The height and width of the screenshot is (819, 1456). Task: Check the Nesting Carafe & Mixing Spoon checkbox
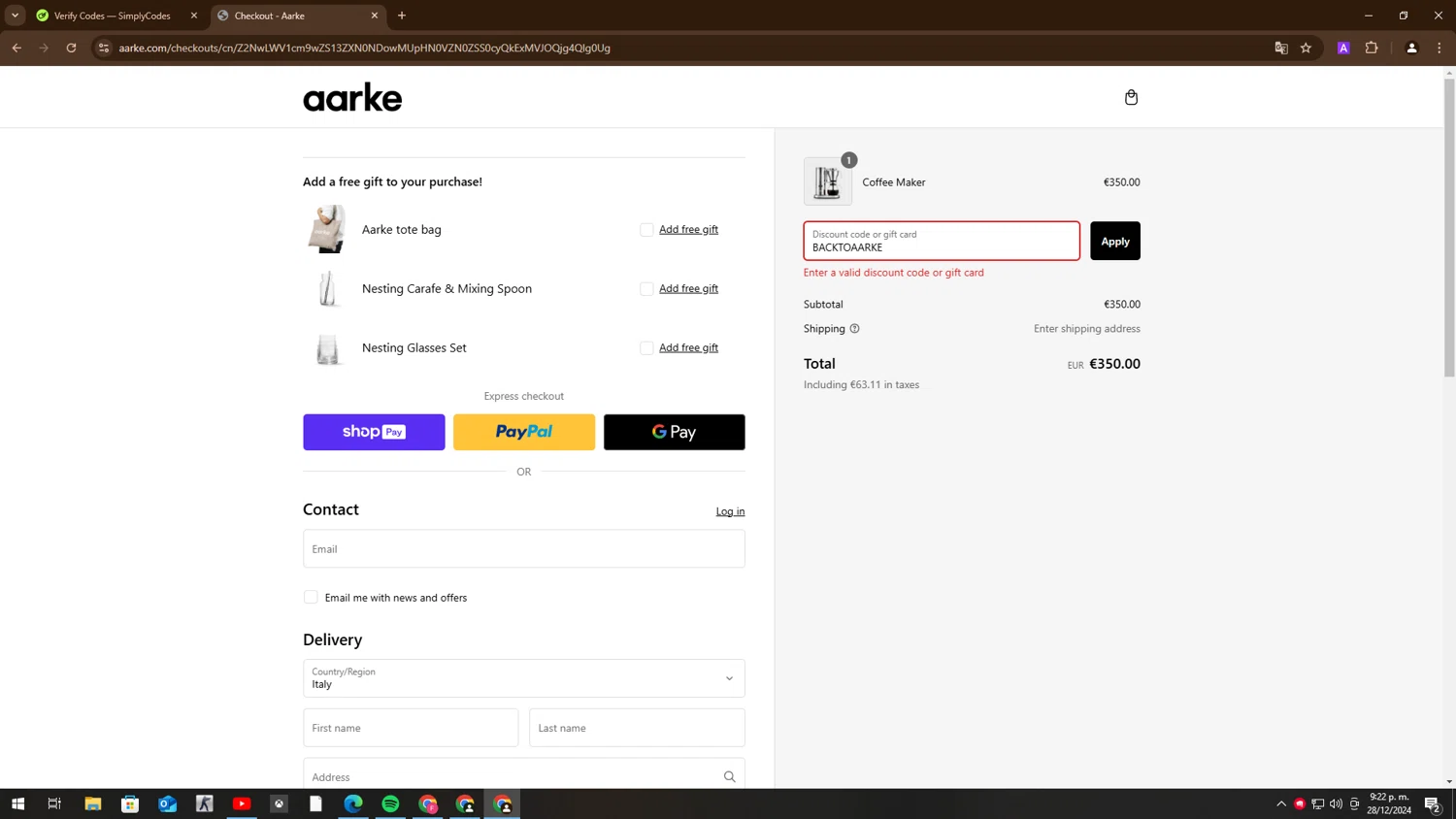pyautogui.click(x=646, y=288)
